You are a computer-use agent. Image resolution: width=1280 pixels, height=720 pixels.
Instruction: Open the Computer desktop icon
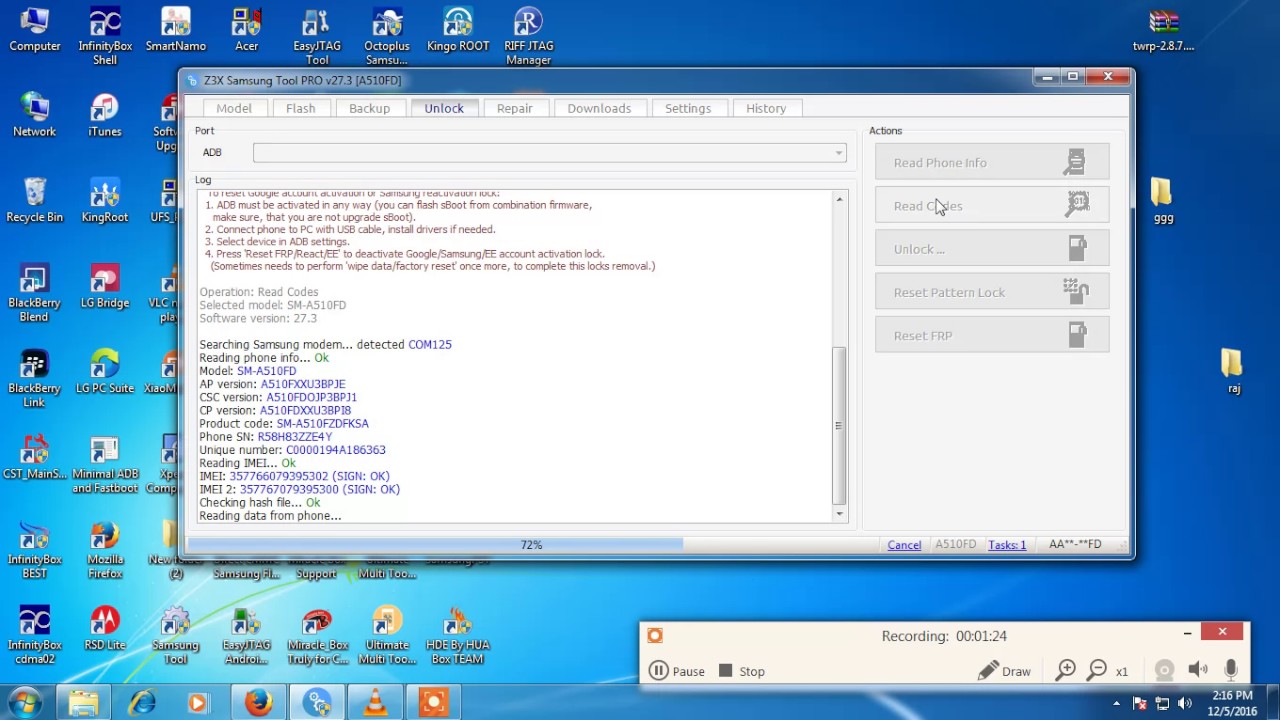(x=35, y=30)
